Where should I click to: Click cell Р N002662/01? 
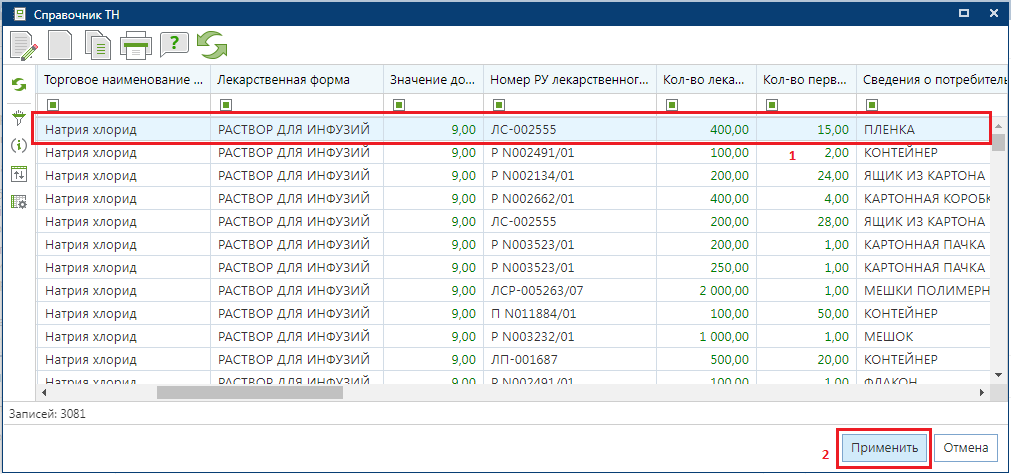point(570,199)
